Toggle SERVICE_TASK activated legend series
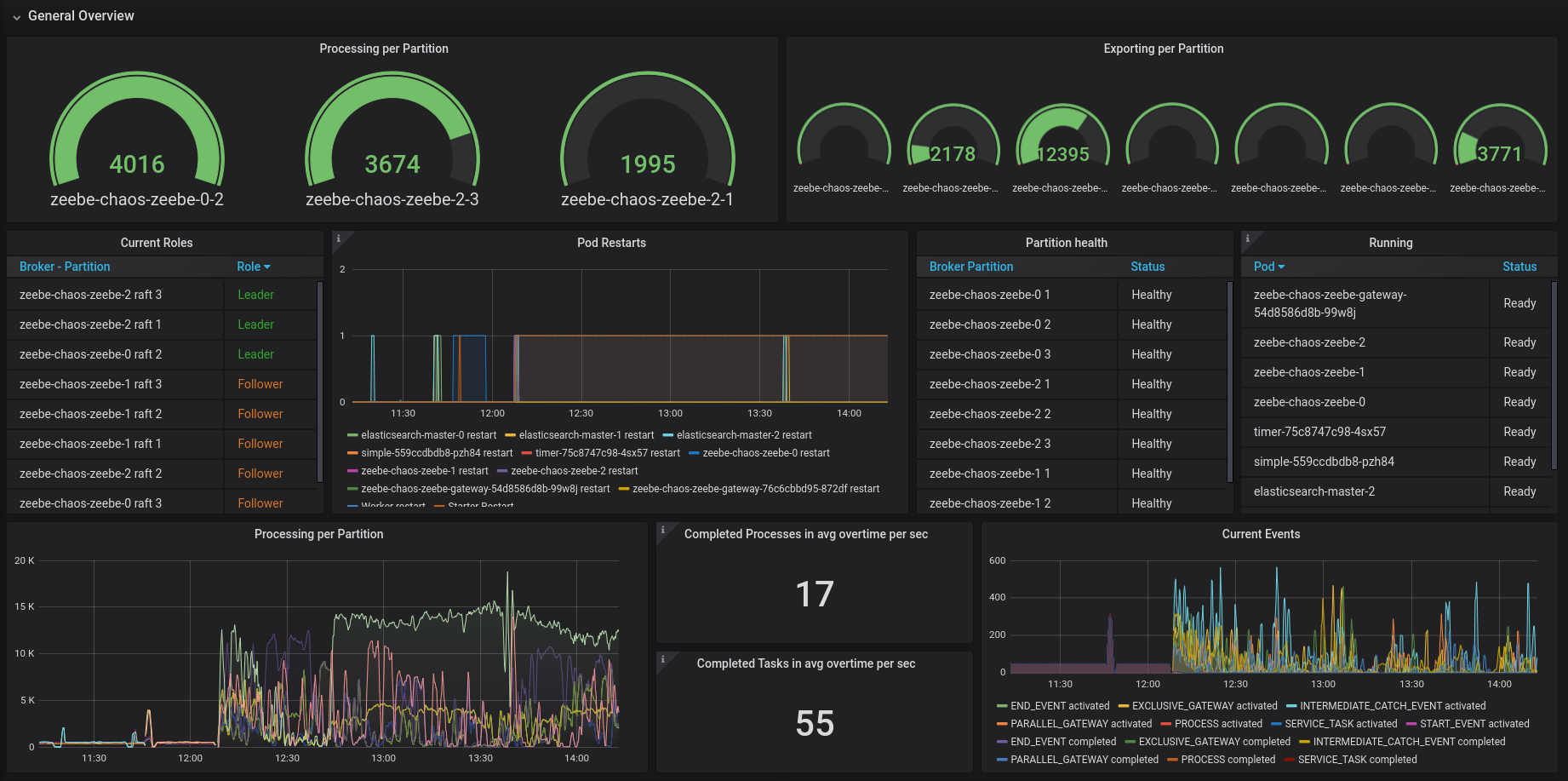 [x=1341, y=724]
